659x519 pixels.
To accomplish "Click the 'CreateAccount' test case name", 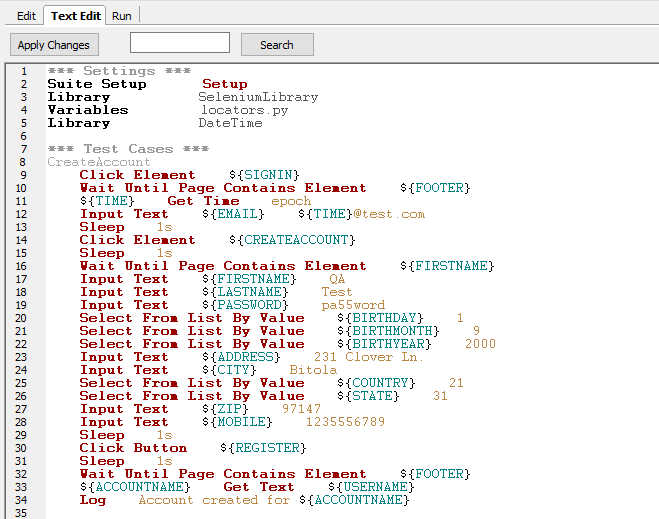I will pyautogui.click(x=99, y=162).
